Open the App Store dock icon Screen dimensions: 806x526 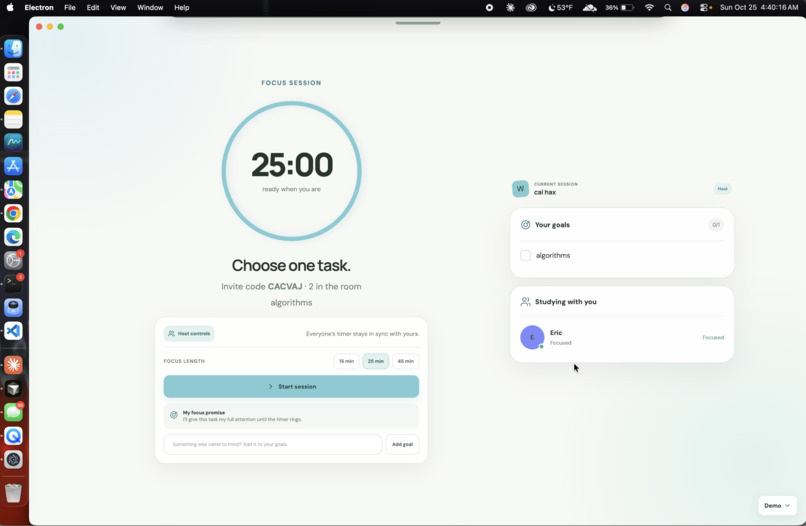13,166
